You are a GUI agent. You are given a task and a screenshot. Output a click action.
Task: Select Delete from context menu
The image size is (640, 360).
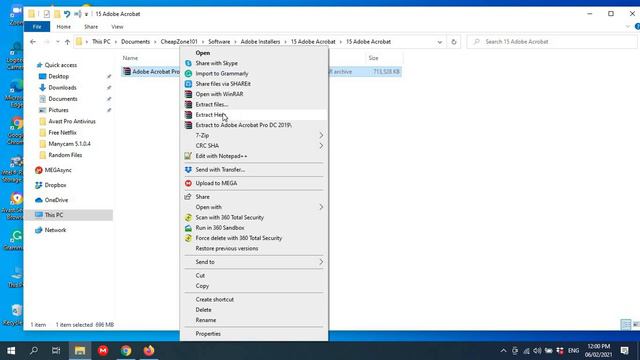254,310
